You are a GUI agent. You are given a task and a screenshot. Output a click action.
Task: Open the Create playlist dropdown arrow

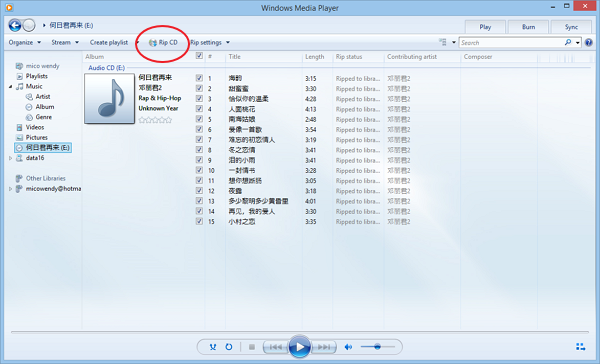pyautogui.click(x=137, y=42)
